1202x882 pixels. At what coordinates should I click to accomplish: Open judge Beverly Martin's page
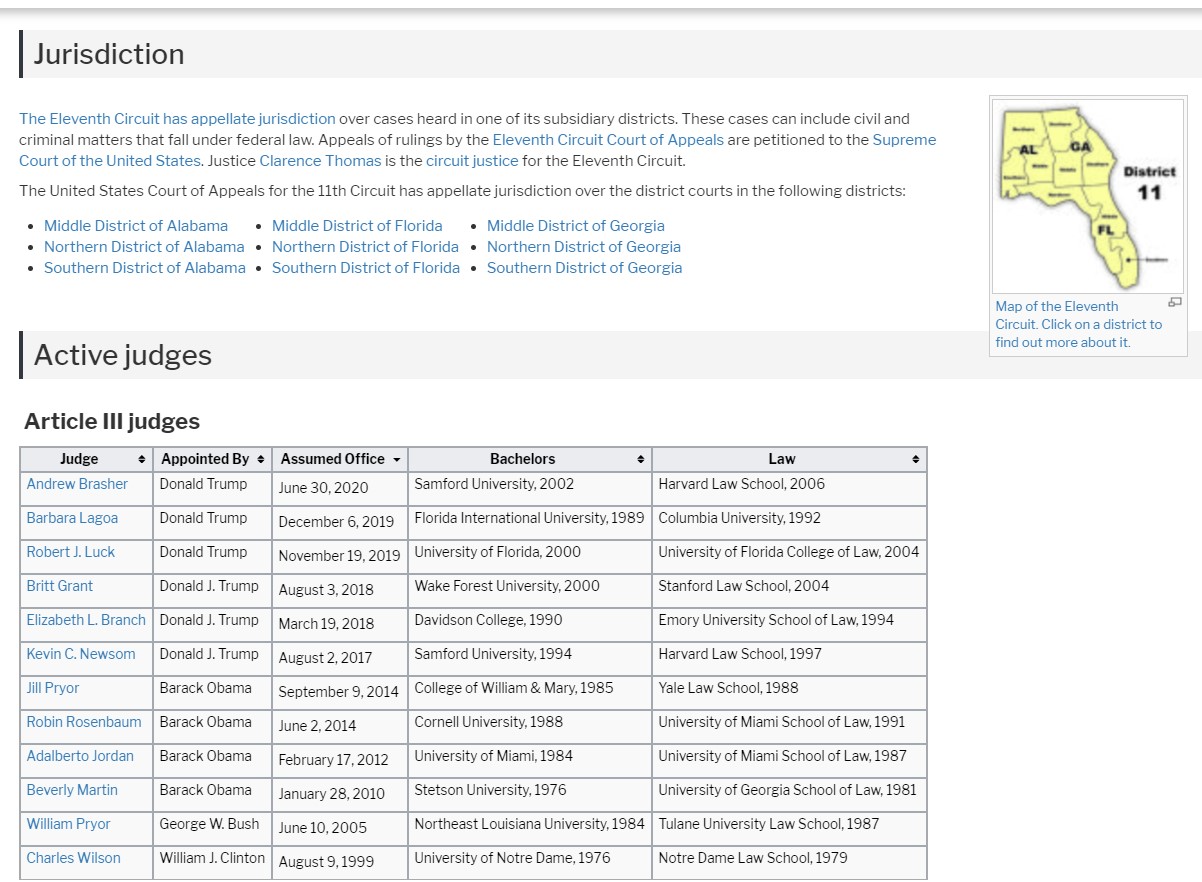pyautogui.click(x=72, y=790)
